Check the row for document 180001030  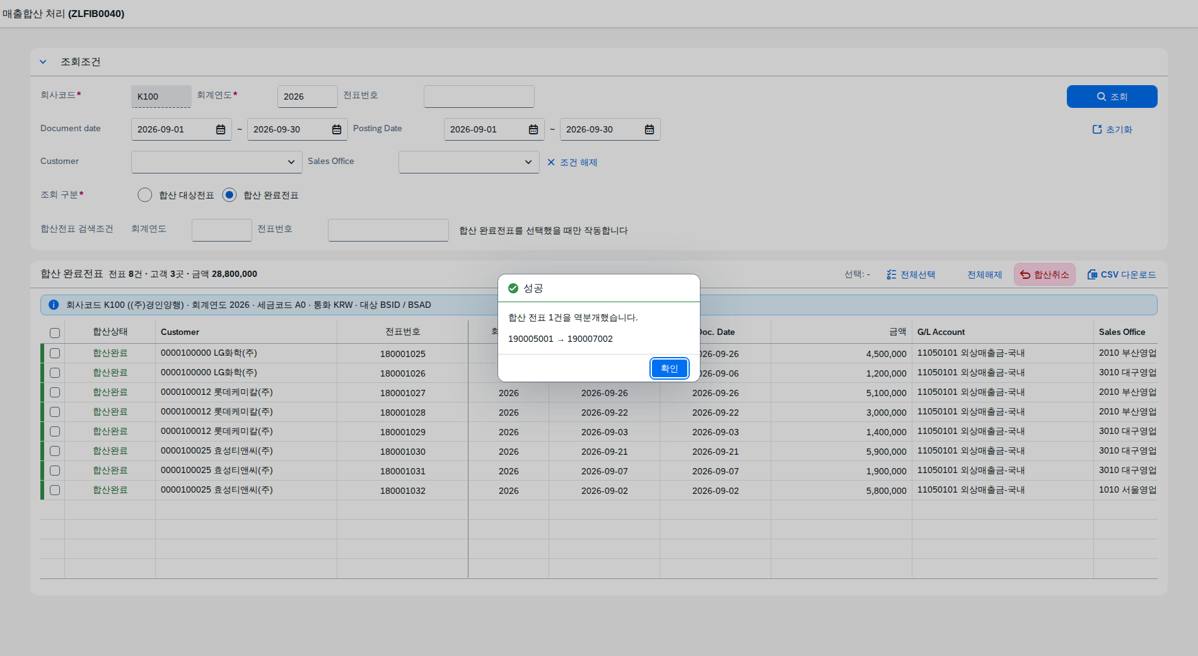(x=54, y=451)
